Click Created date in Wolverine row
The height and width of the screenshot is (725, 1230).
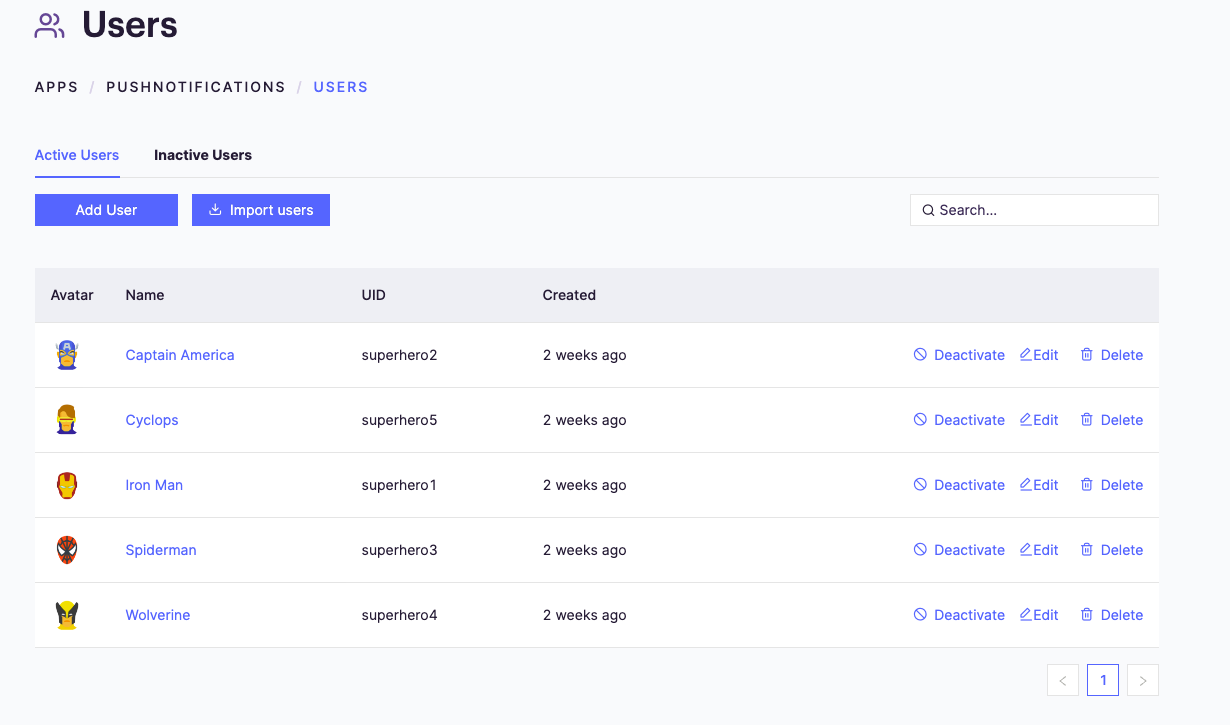[x=585, y=615]
